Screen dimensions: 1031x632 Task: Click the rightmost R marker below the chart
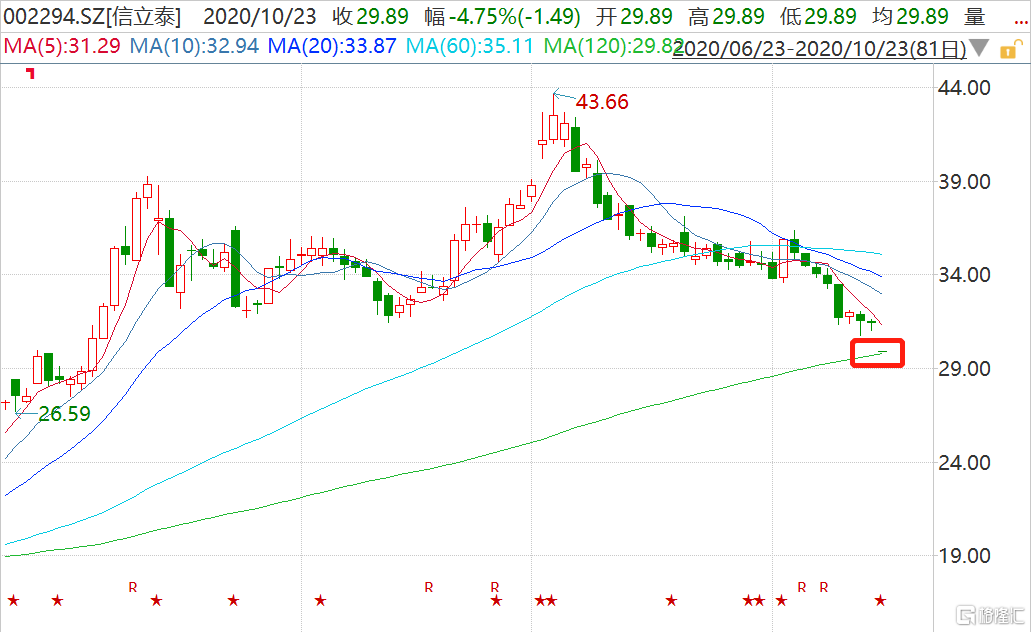click(824, 587)
